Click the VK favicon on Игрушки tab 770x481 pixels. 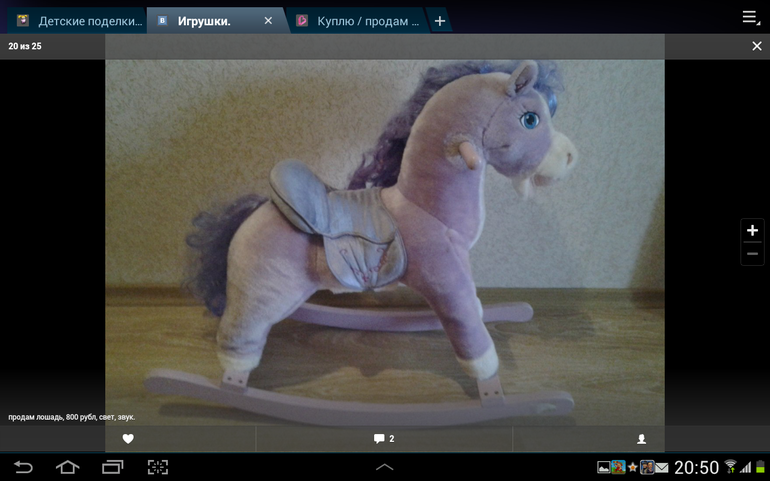162,21
